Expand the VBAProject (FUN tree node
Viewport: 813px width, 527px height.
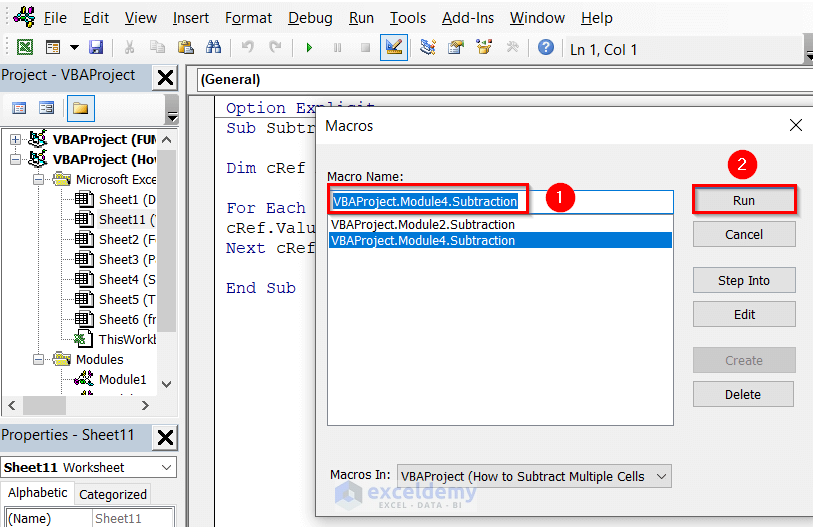(x=16, y=140)
